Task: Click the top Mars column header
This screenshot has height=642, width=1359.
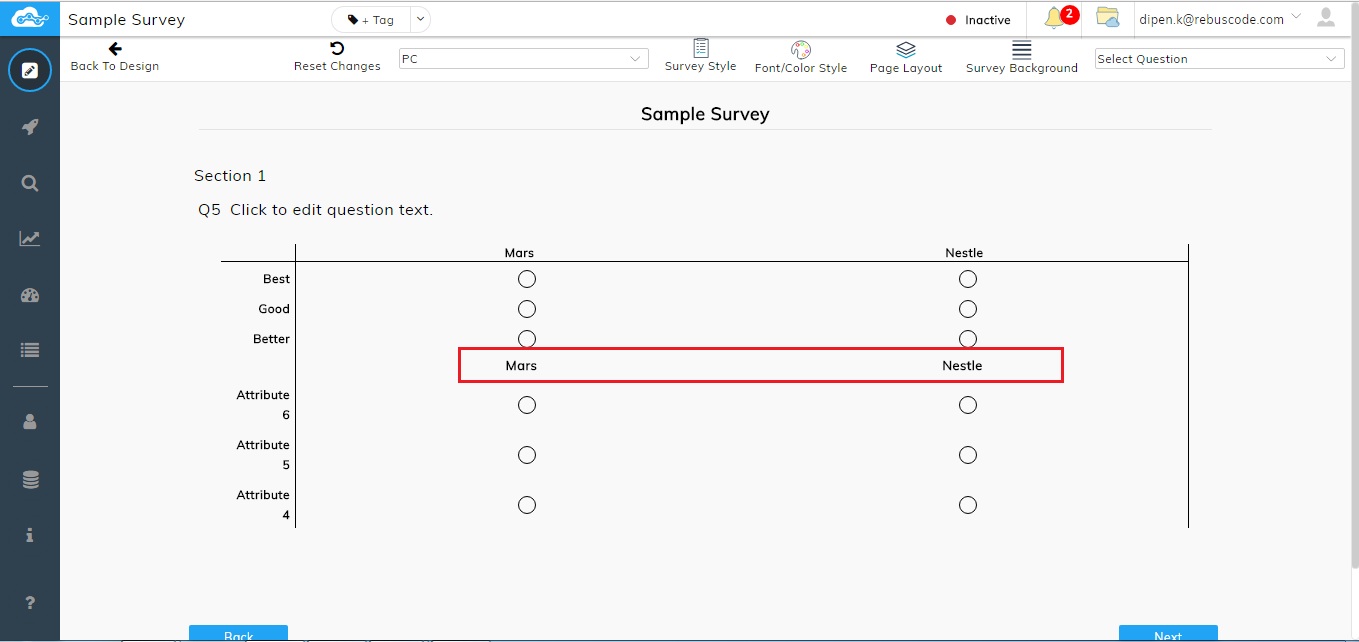Action: [519, 253]
